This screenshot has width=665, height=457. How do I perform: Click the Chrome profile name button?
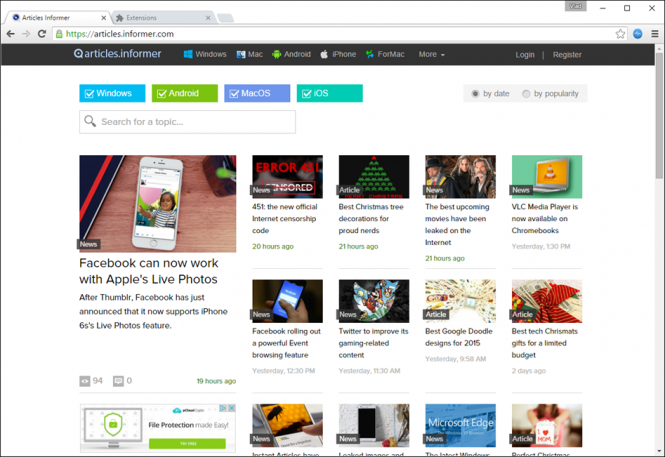point(576,6)
